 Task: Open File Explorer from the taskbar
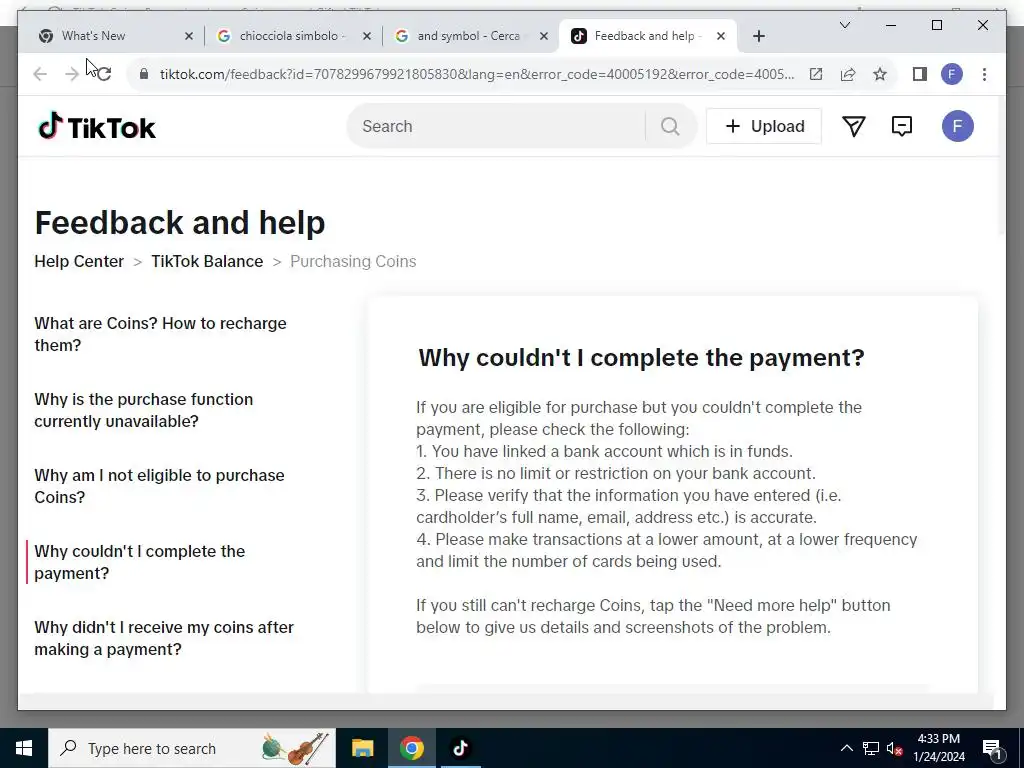tap(362, 748)
